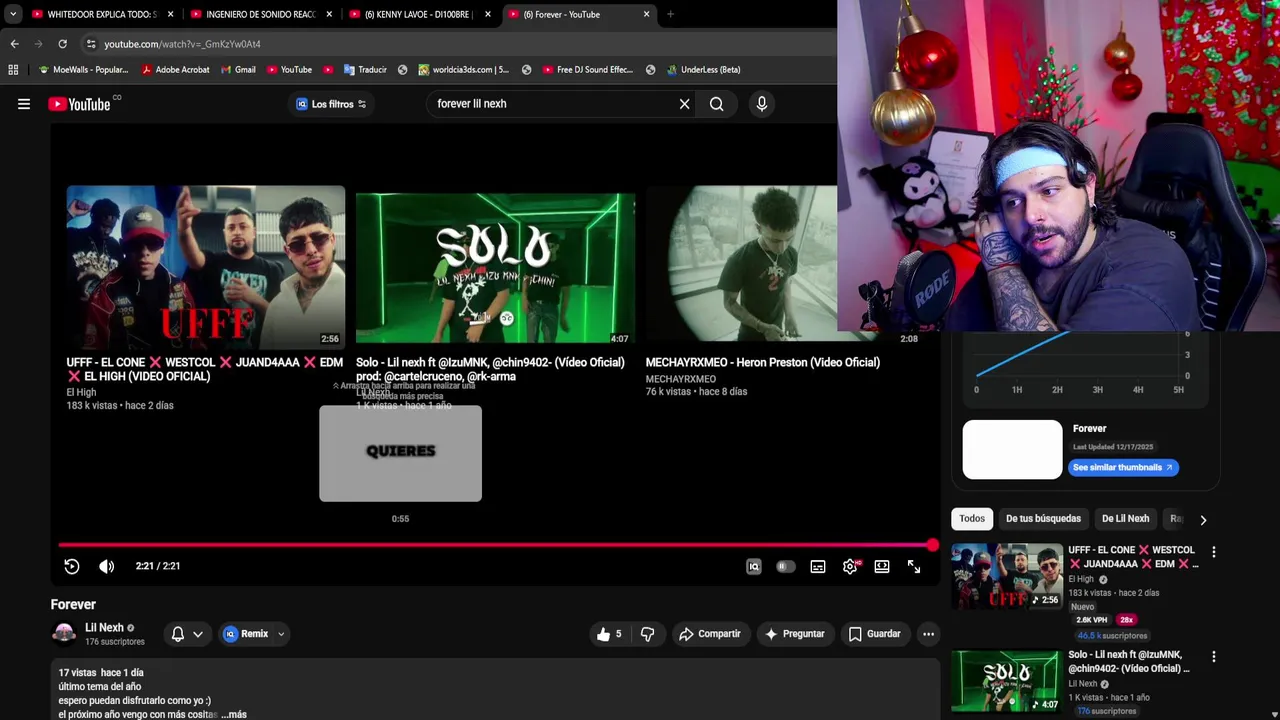Select the 'De tus búsquedas' chip

click(x=1043, y=518)
